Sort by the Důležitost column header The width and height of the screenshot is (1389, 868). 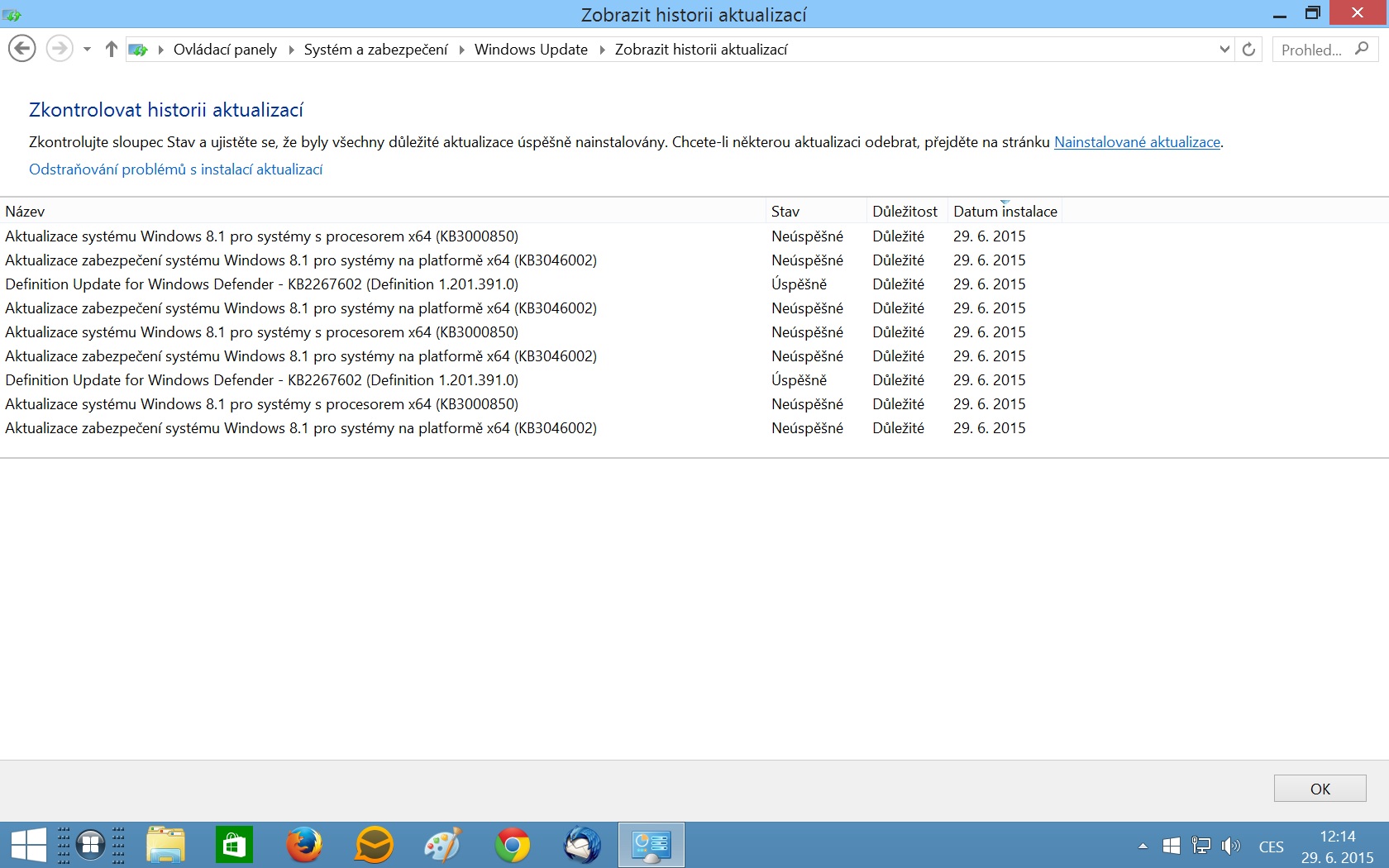(907, 212)
